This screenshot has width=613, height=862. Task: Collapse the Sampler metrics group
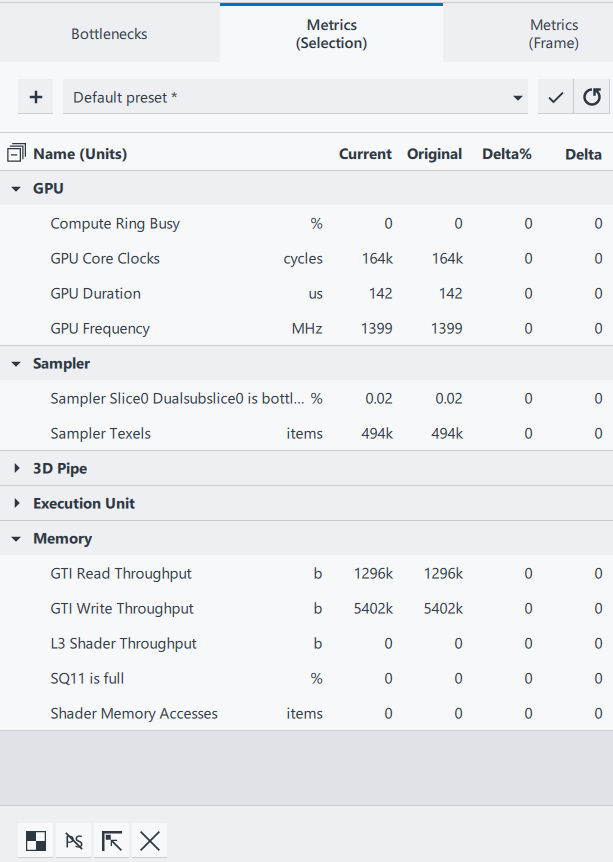[x=17, y=364]
